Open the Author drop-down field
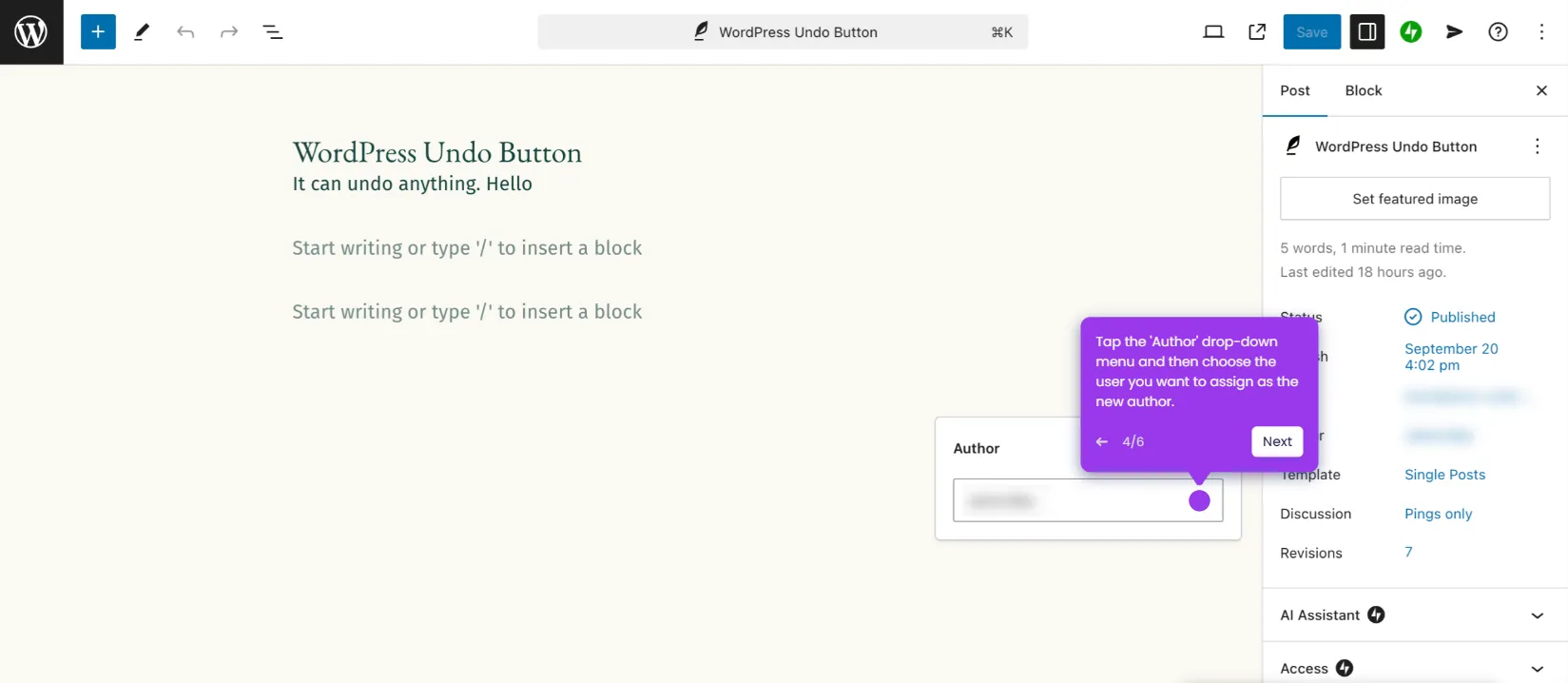 pyautogui.click(x=1088, y=500)
